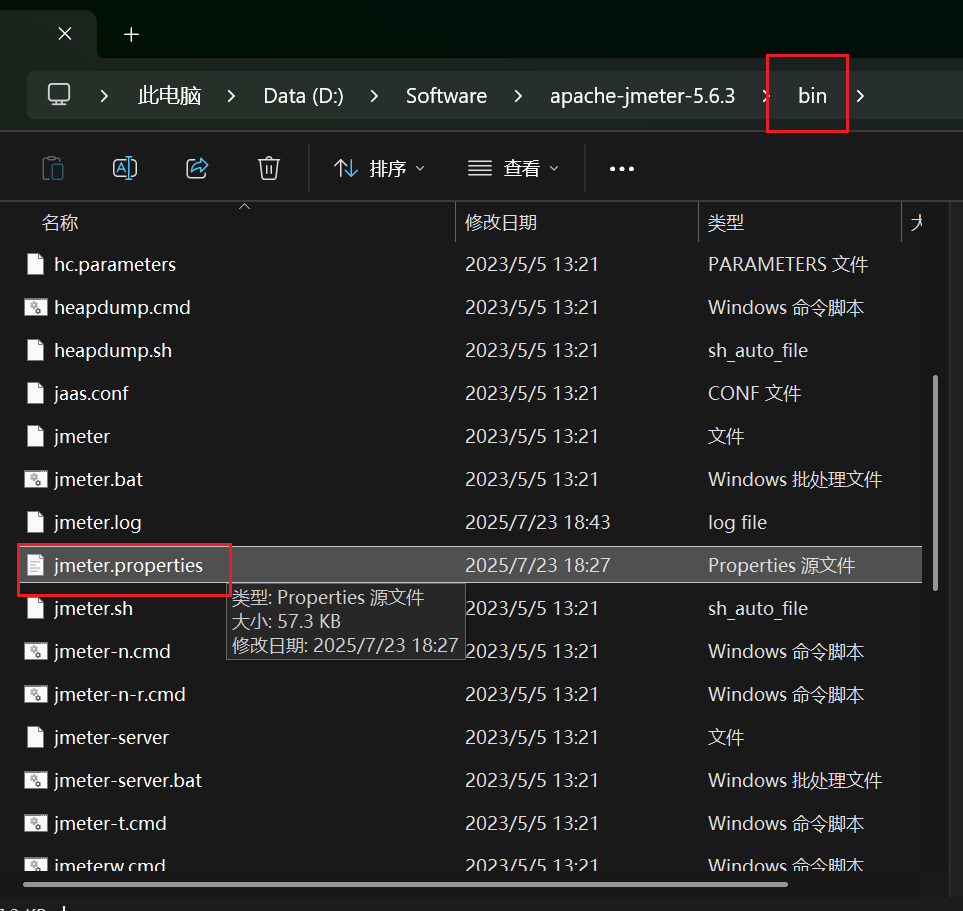The width and height of the screenshot is (963, 911).
Task: Click the jmeter-server.bat file icon
Action: [x=36, y=780]
